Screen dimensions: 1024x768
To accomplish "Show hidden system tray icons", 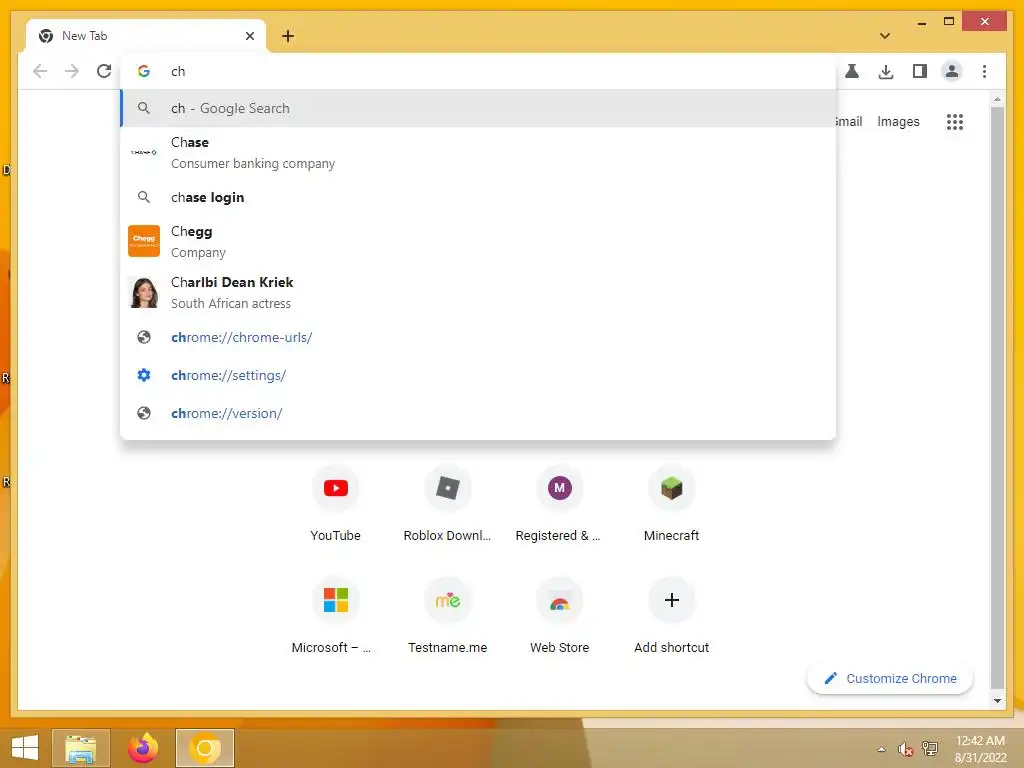I will 882,749.
